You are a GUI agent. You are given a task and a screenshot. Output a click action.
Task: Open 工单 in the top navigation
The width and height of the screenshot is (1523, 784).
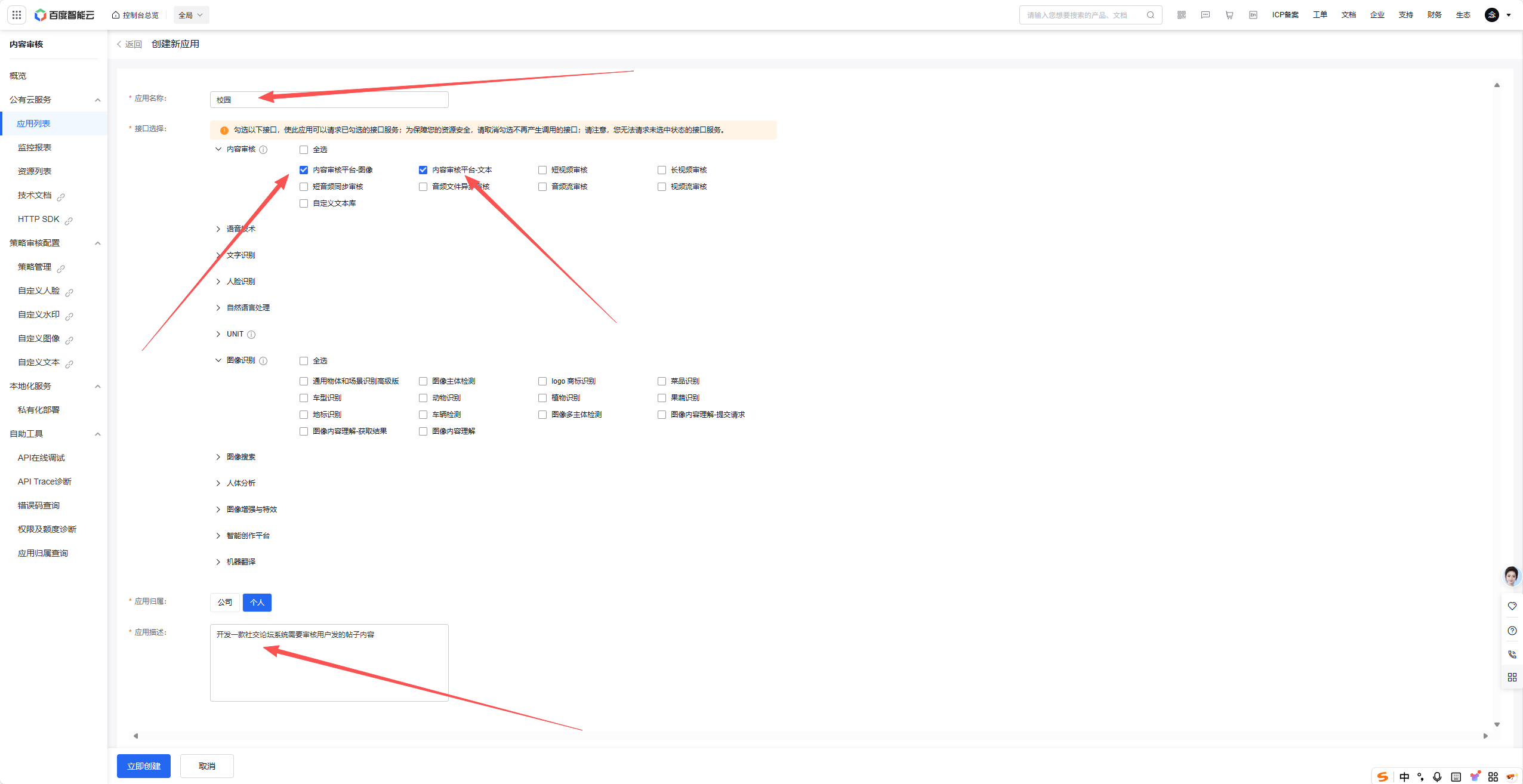(1319, 15)
